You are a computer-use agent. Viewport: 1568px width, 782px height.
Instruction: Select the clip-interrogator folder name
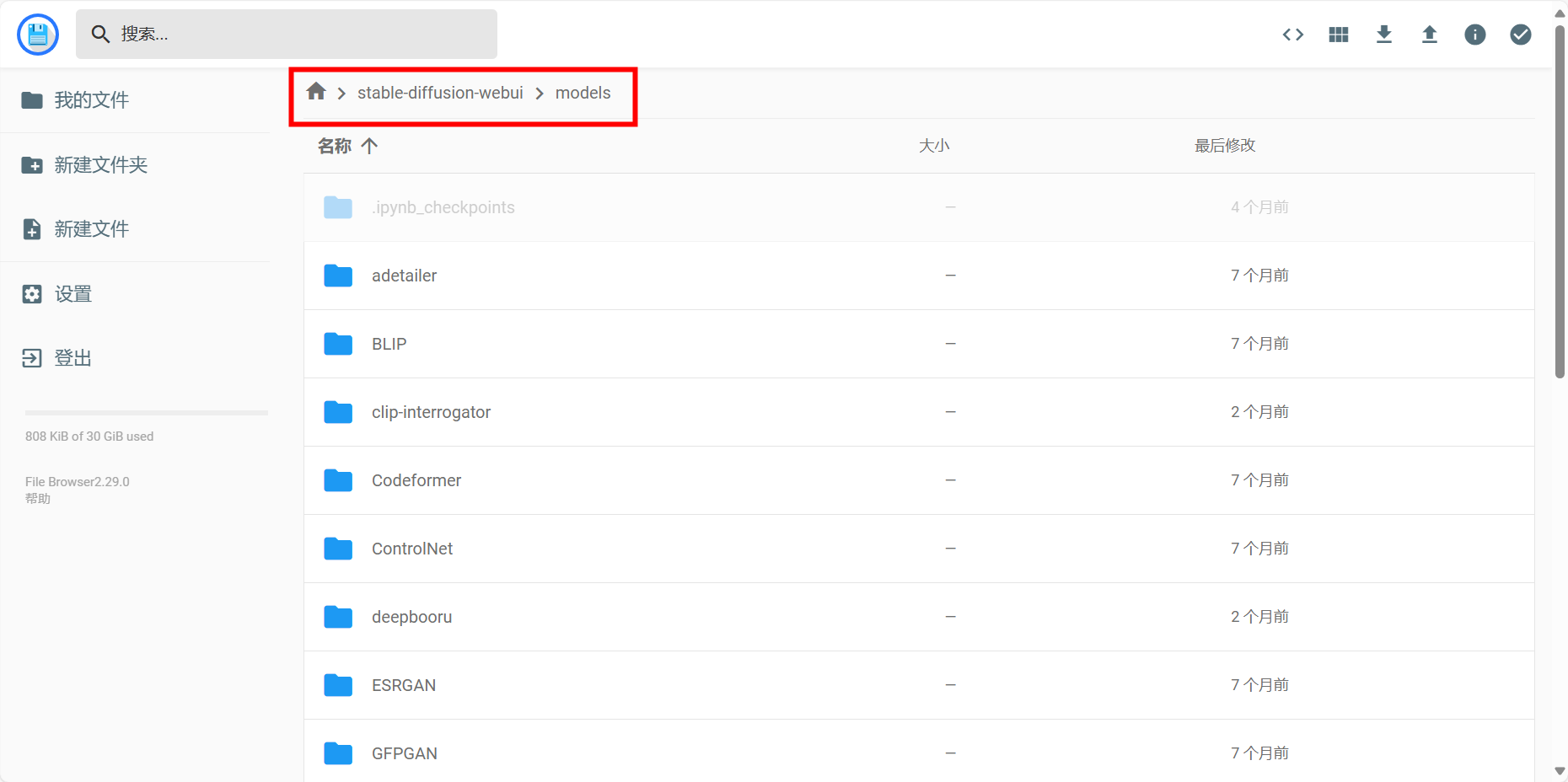pos(431,412)
